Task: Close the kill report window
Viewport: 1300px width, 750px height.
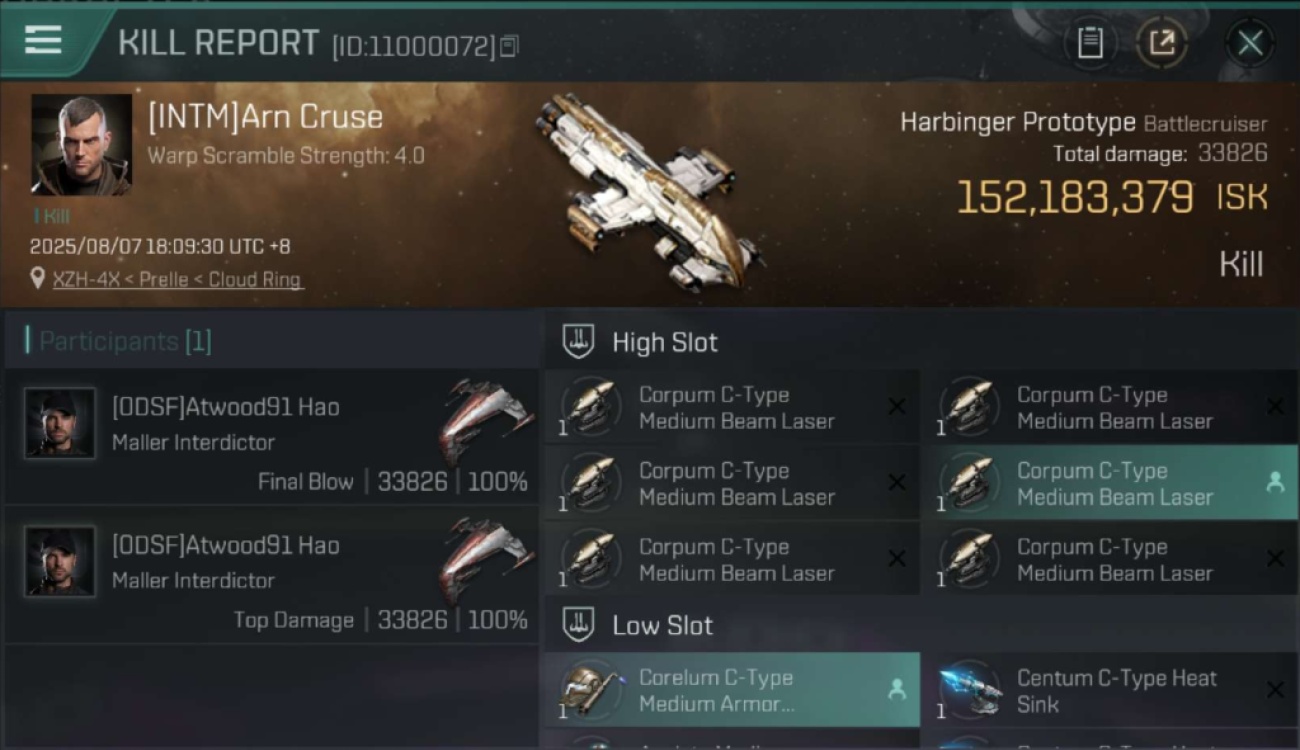Action: pos(1250,43)
